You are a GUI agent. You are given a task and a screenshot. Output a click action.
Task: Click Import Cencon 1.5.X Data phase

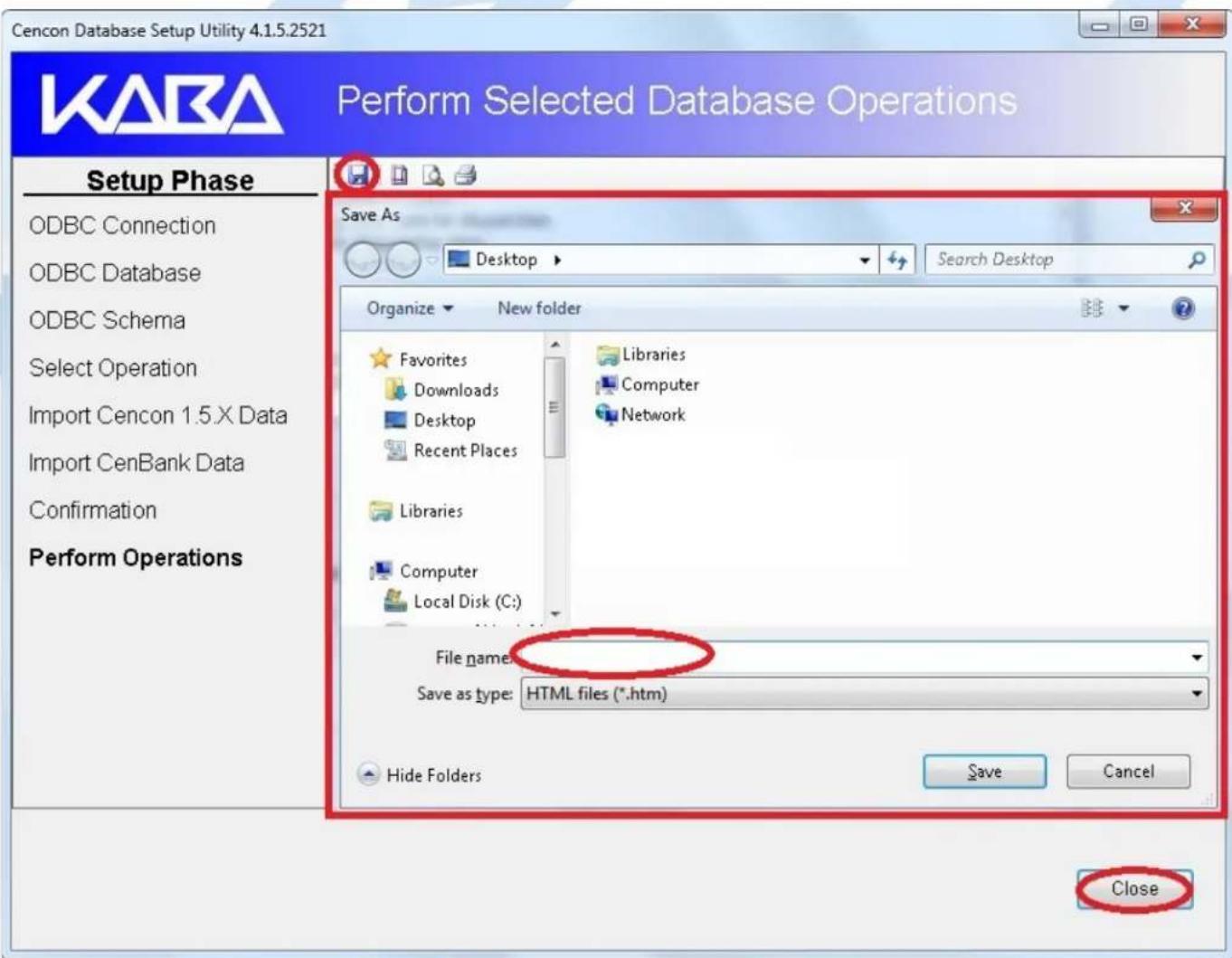158,415
